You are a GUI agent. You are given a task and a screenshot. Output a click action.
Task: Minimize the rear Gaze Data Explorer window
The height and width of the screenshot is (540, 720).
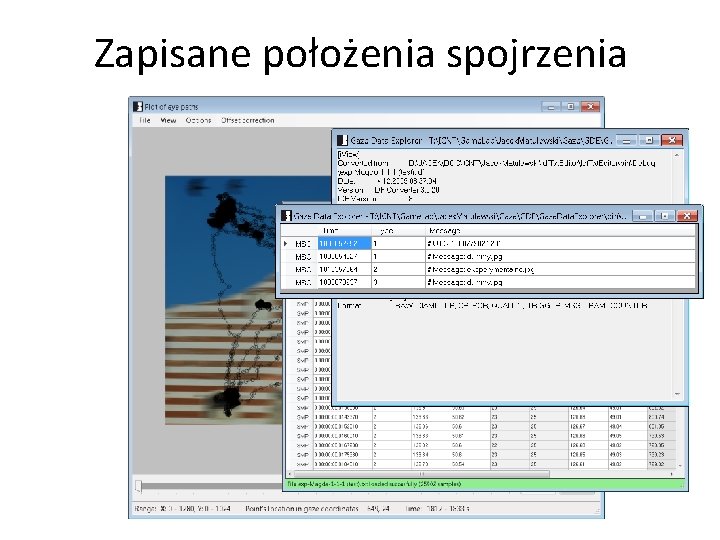[626, 141]
